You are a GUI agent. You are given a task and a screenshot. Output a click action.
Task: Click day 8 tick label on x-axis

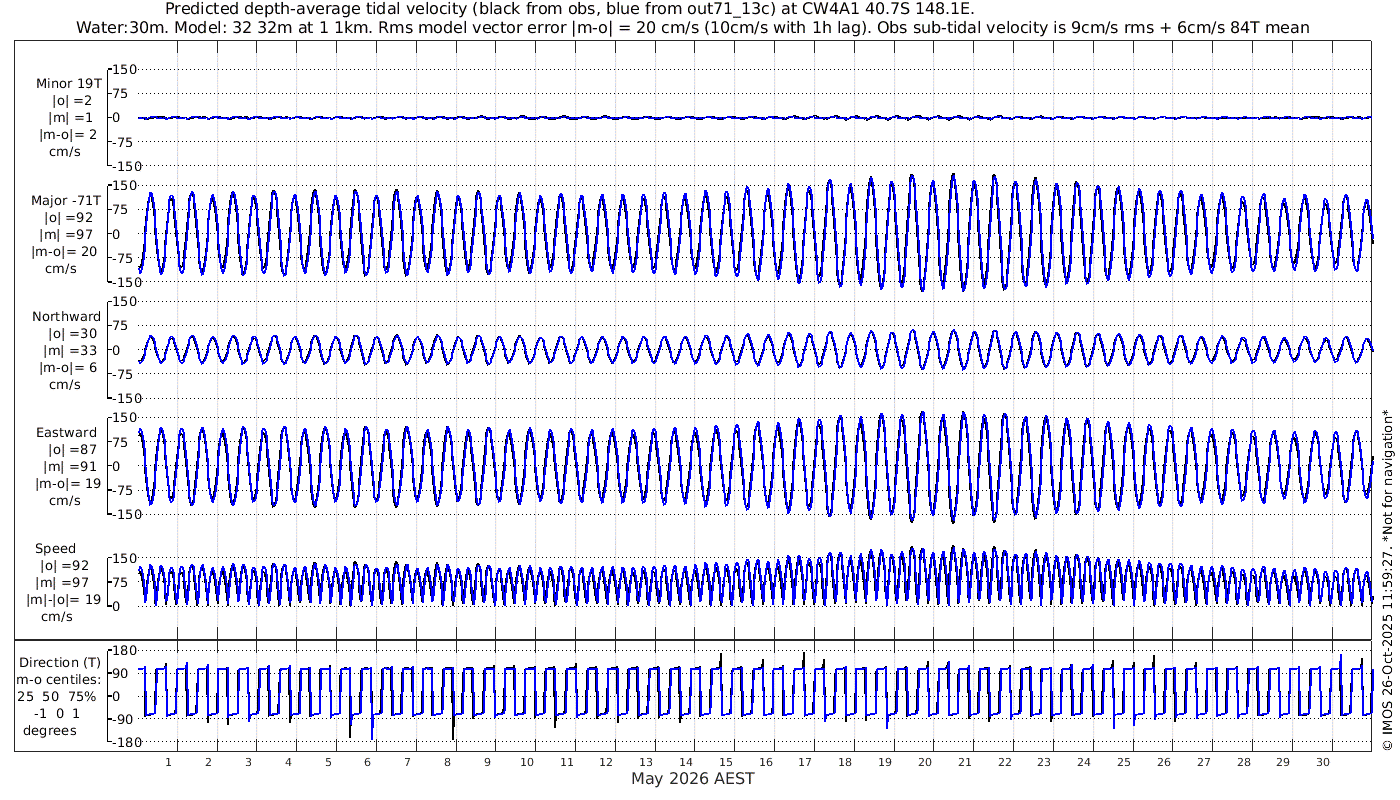point(447,762)
